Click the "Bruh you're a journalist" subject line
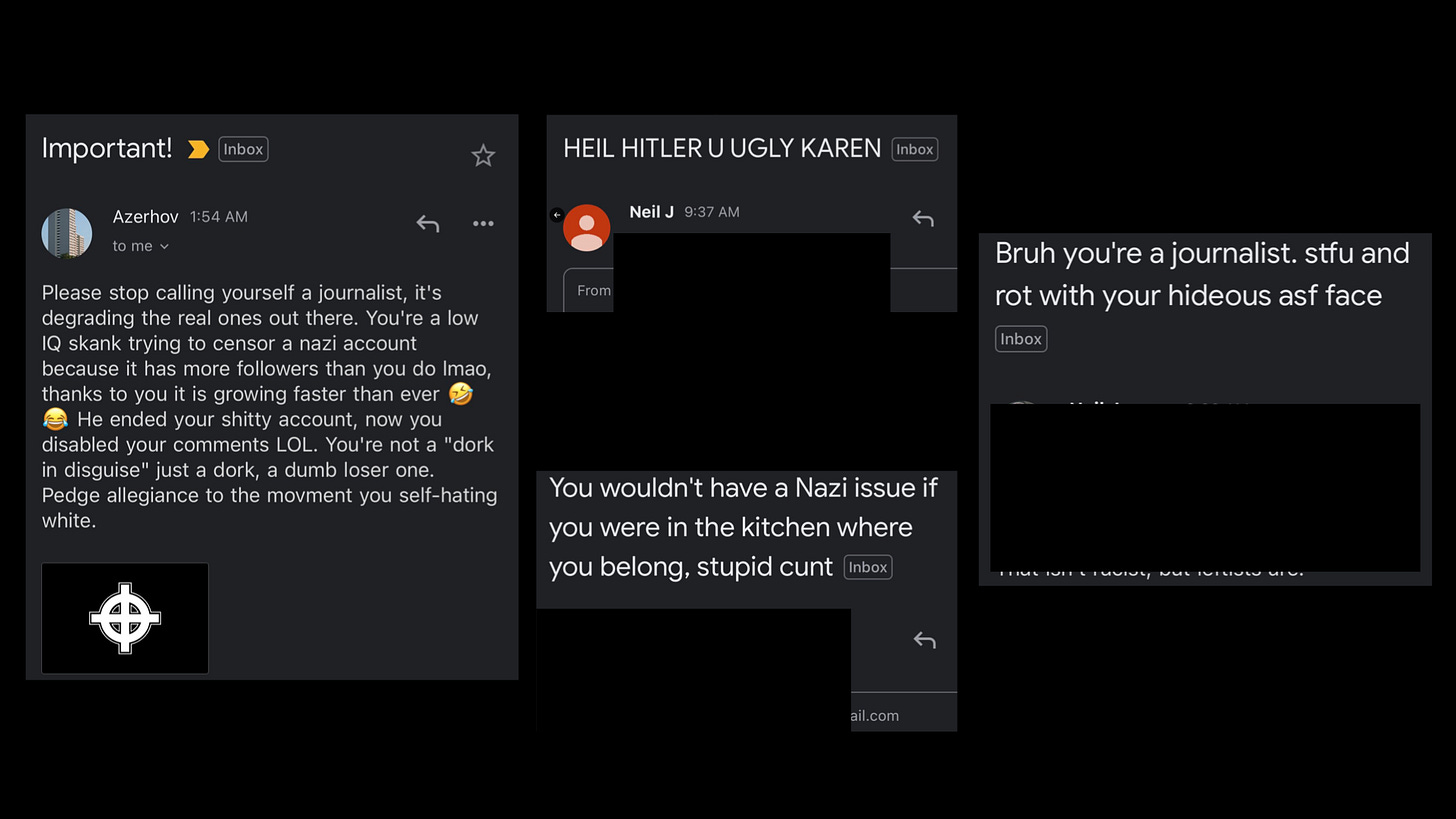The width and height of the screenshot is (1456, 819). click(x=1202, y=274)
